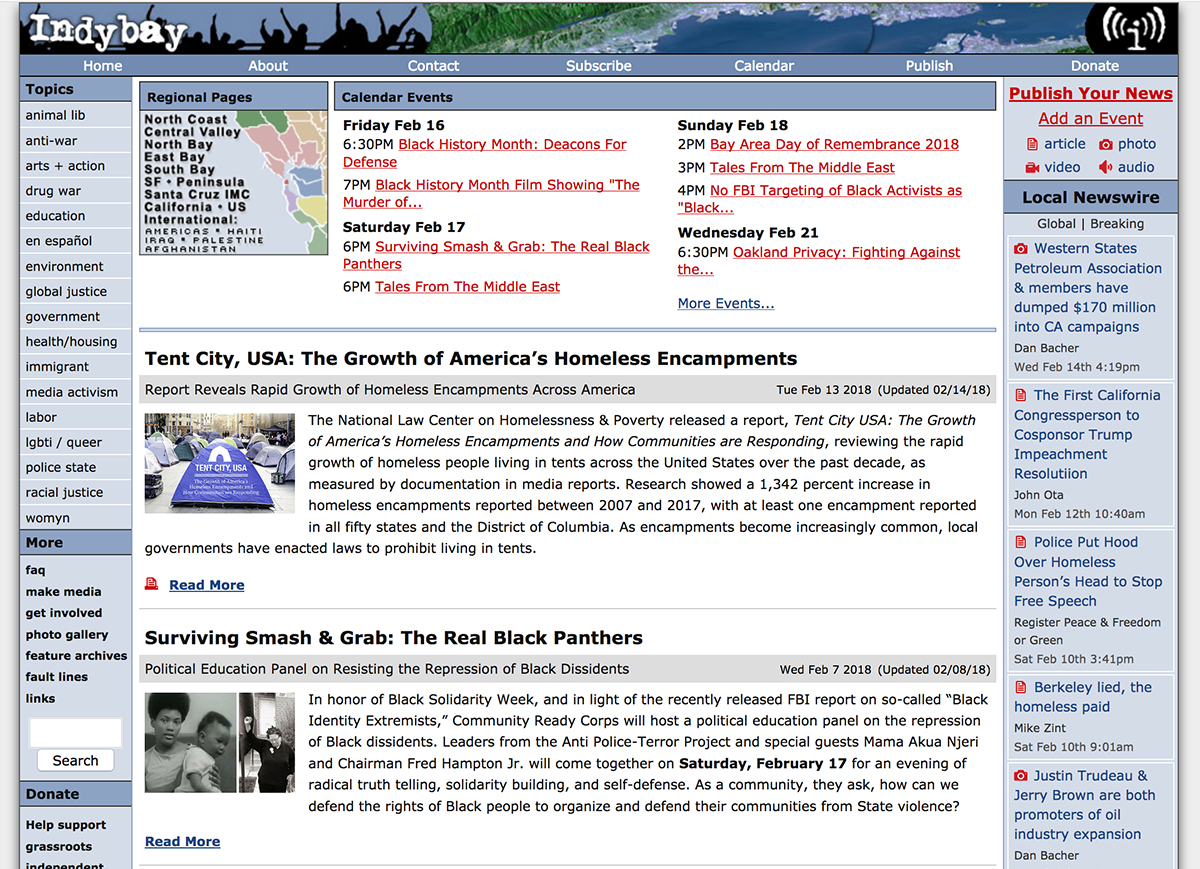The width and height of the screenshot is (1200, 869).
Task: Click the More Events link
Action: (x=726, y=303)
